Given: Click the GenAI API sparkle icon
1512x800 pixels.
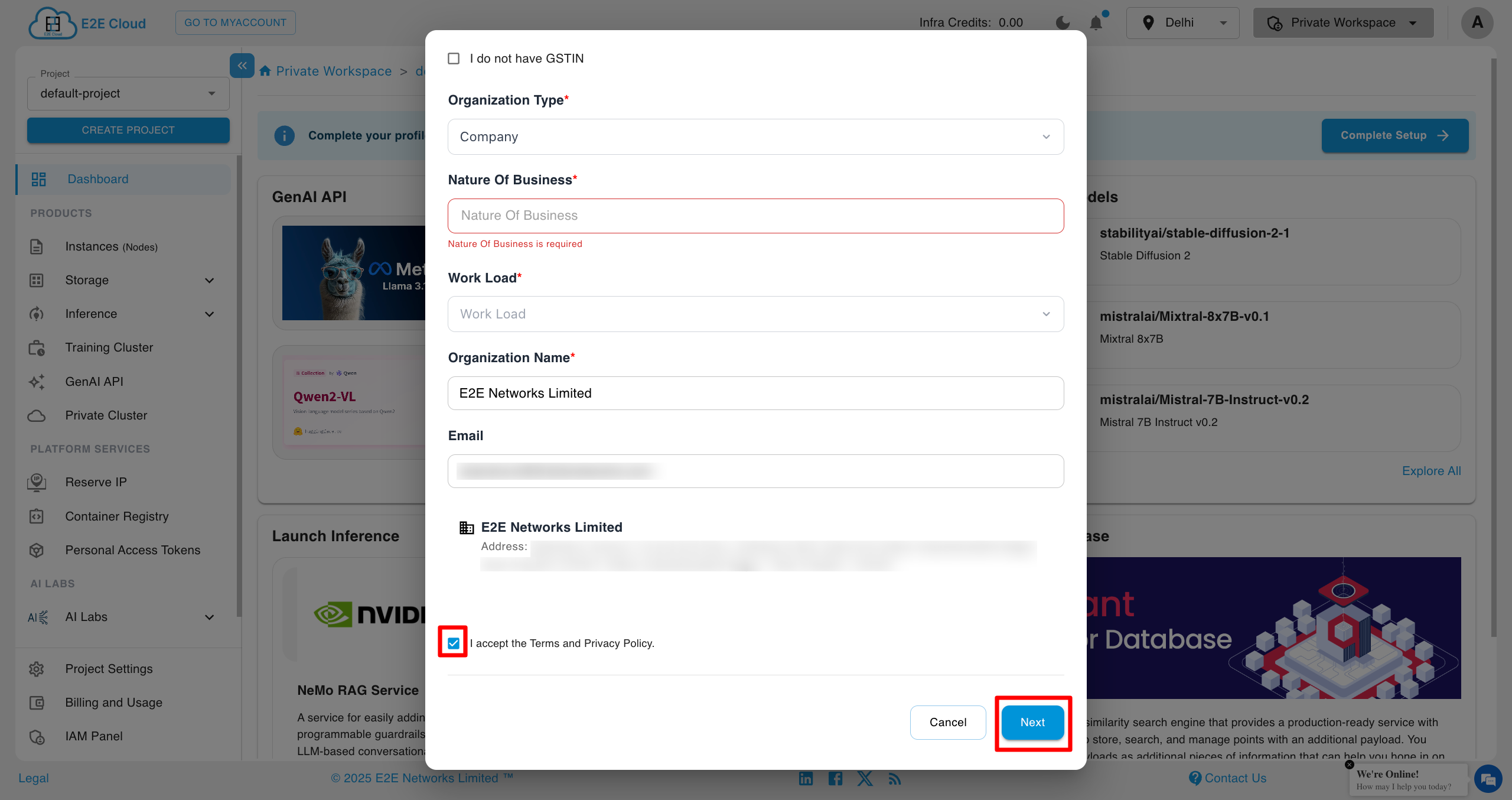Looking at the screenshot, I should pos(37,382).
